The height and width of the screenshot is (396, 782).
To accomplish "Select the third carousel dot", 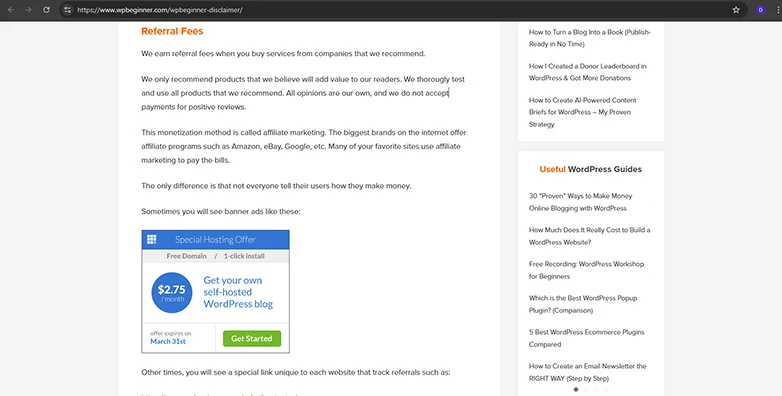I will coord(595,390).
